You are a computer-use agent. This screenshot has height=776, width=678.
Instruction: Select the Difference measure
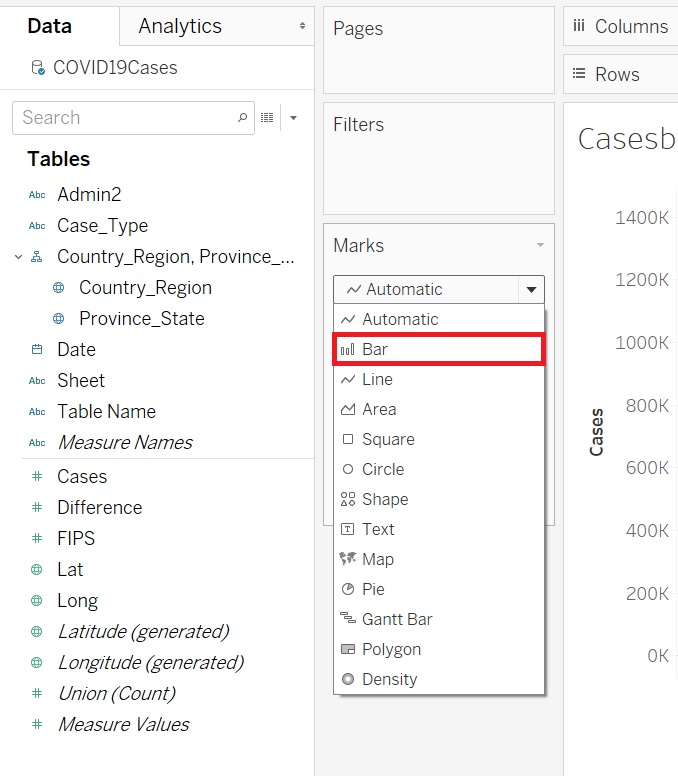(x=100, y=508)
